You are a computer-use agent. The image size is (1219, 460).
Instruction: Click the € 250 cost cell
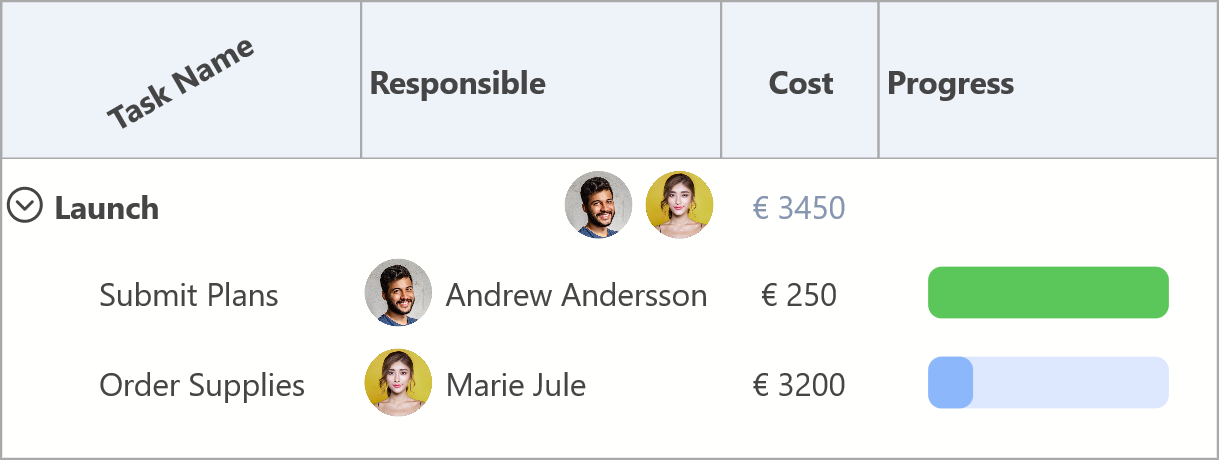[x=798, y=295]
